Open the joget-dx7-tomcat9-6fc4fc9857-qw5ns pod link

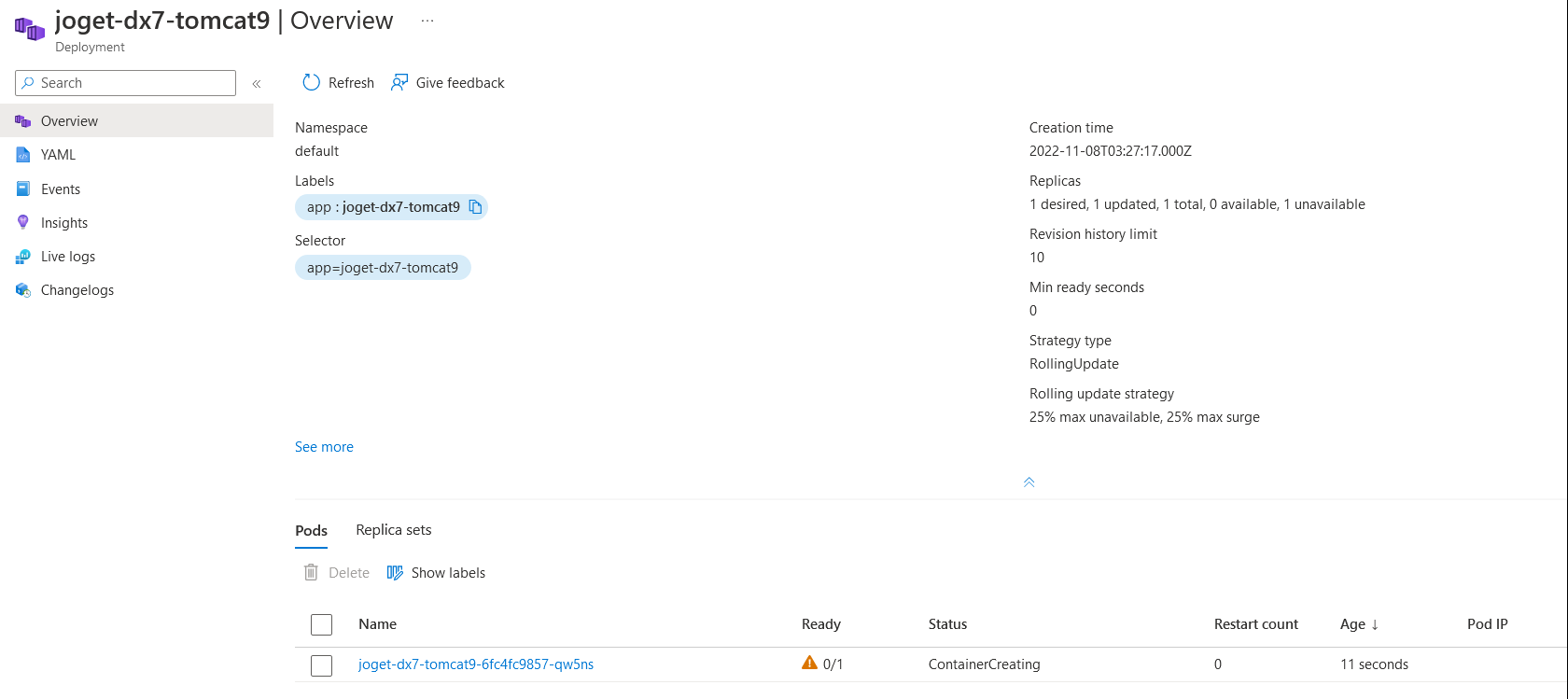click(x=476, y=664)
